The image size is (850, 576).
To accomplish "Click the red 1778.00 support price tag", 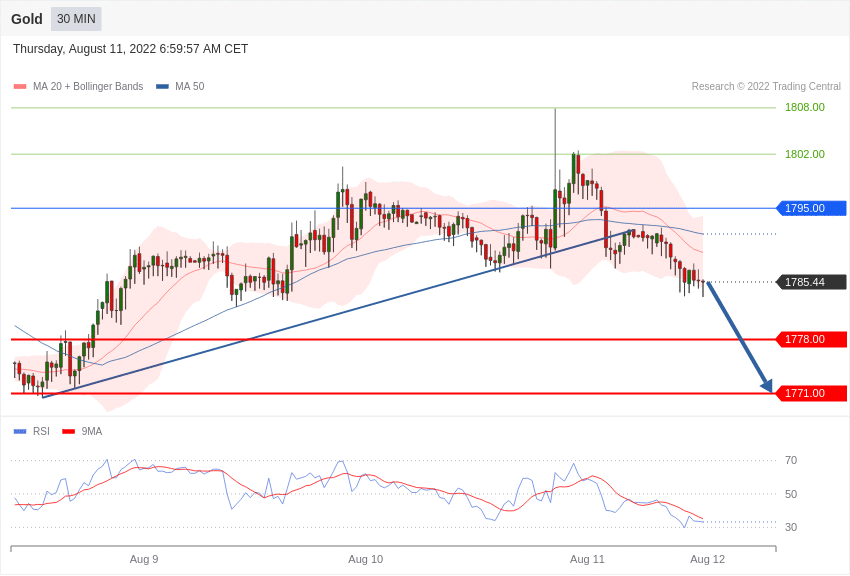I will (812, 339).
